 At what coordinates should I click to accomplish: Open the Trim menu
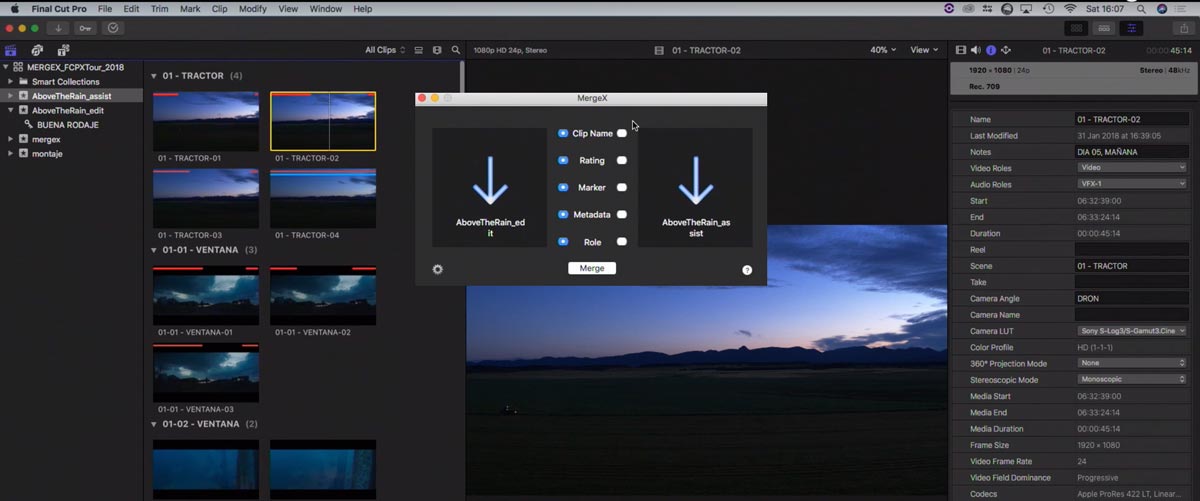click(159, 9)
